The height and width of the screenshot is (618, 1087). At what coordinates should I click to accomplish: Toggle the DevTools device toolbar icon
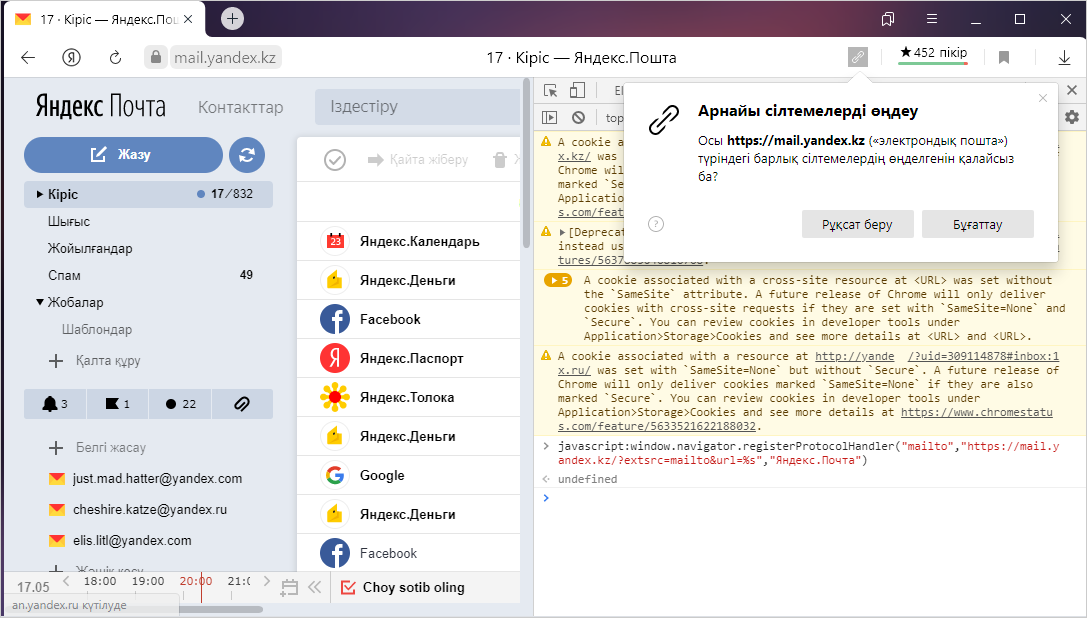click(577, 91)
